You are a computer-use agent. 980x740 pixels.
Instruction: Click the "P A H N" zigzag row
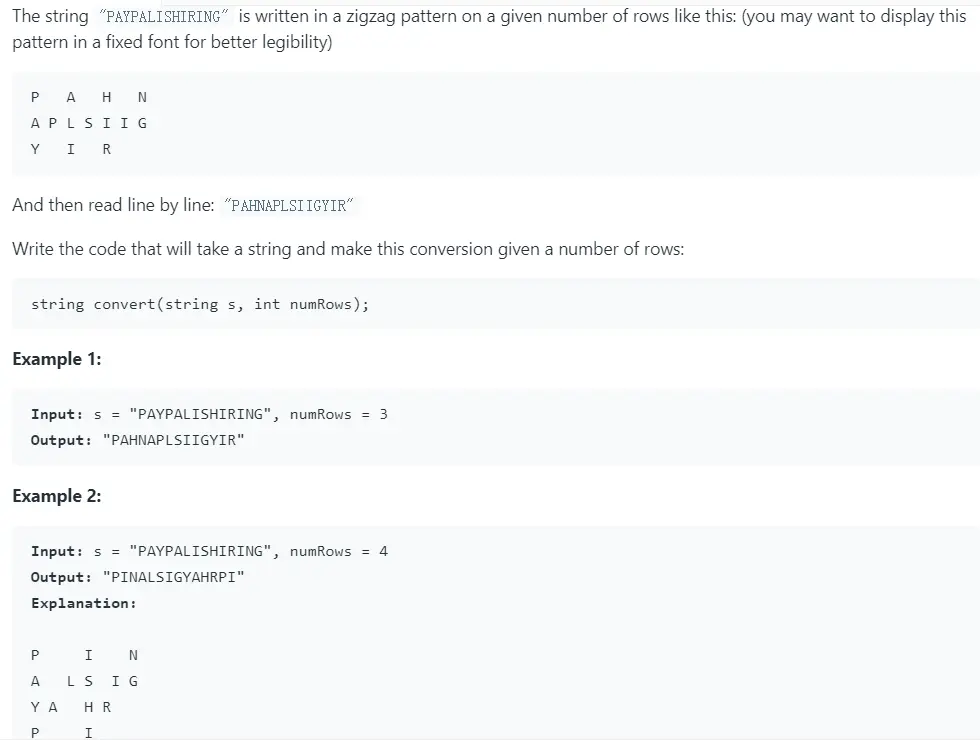click(x=89, y=97)
